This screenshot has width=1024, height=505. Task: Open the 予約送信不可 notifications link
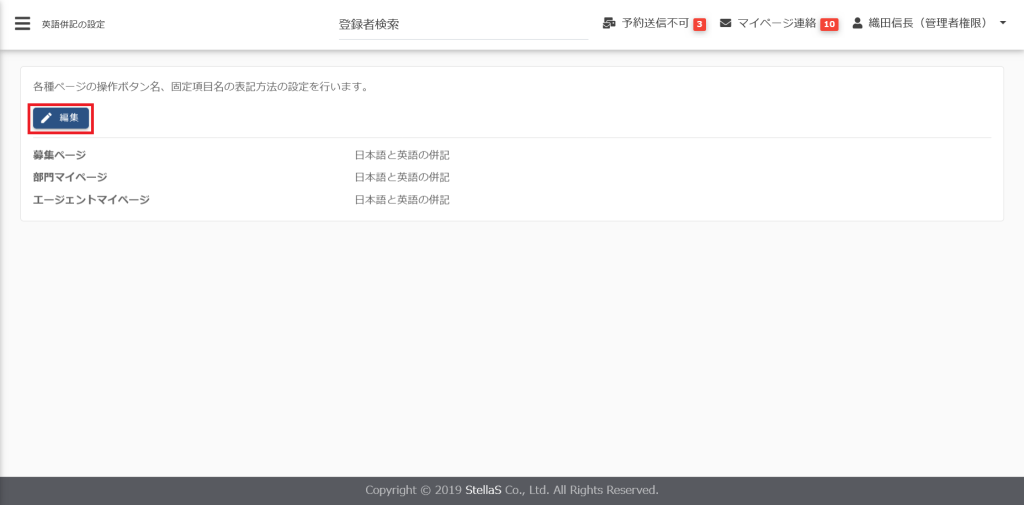pyautogui.click(x=655, y=23)
